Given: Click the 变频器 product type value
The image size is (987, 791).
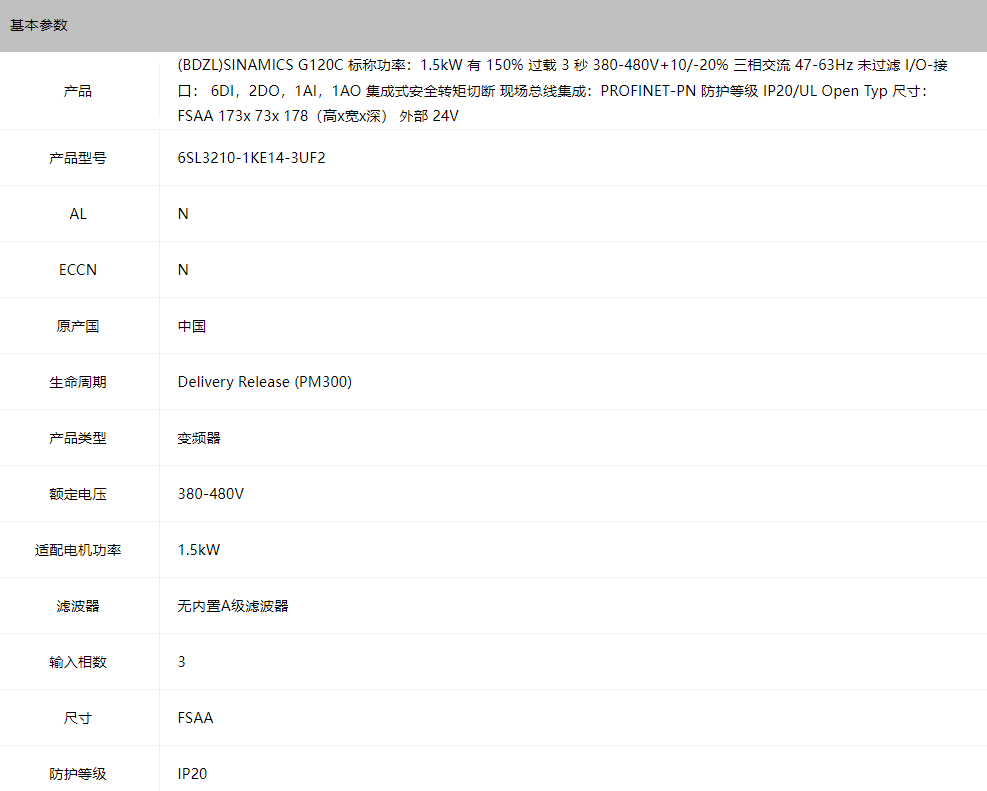Looking at the screenshot, I should (x=199, y=438).
